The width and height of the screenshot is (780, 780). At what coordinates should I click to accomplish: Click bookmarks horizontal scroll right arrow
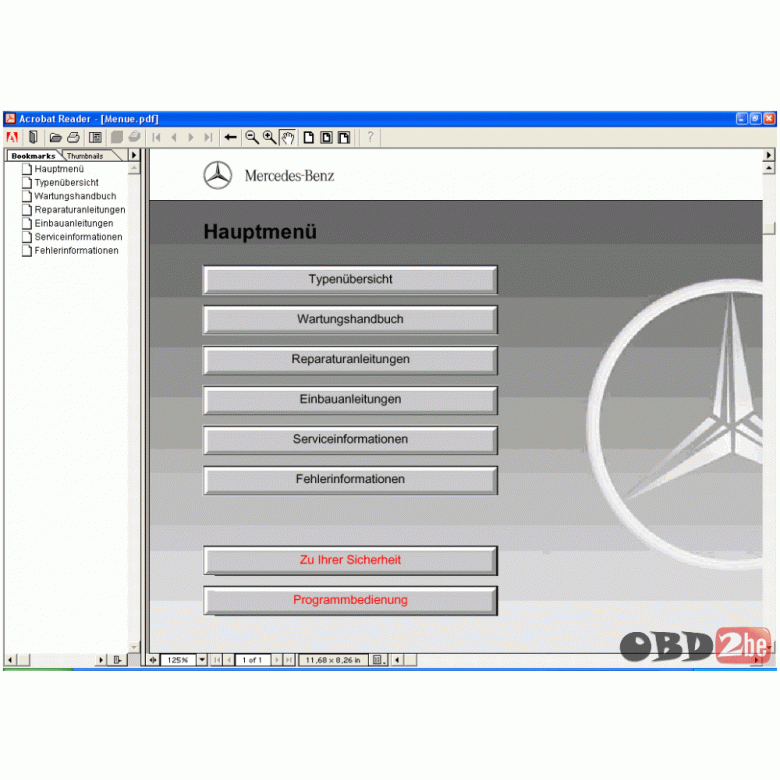101,660
